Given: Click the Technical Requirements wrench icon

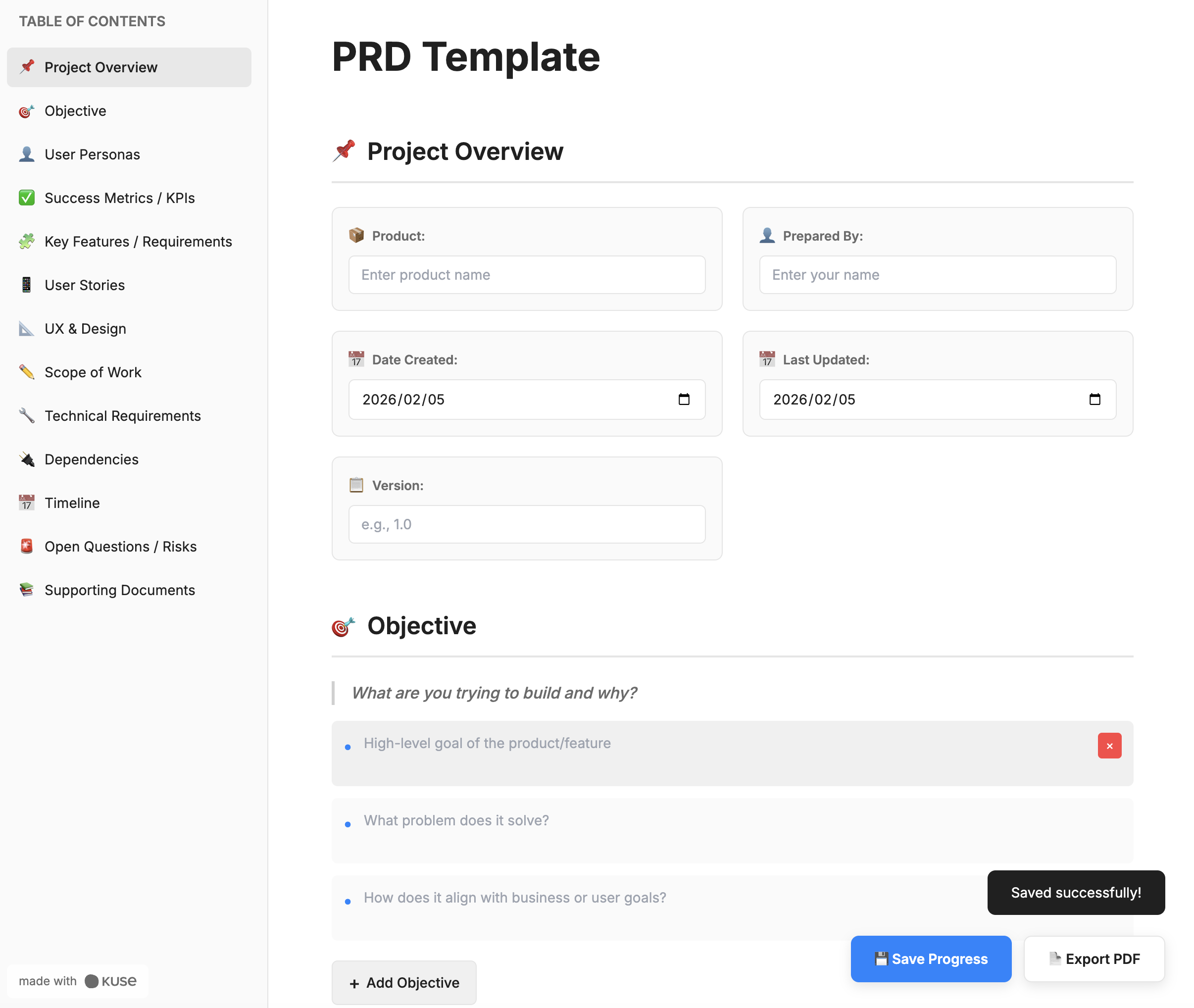Looking at the screenshot, I should [26, 415].
